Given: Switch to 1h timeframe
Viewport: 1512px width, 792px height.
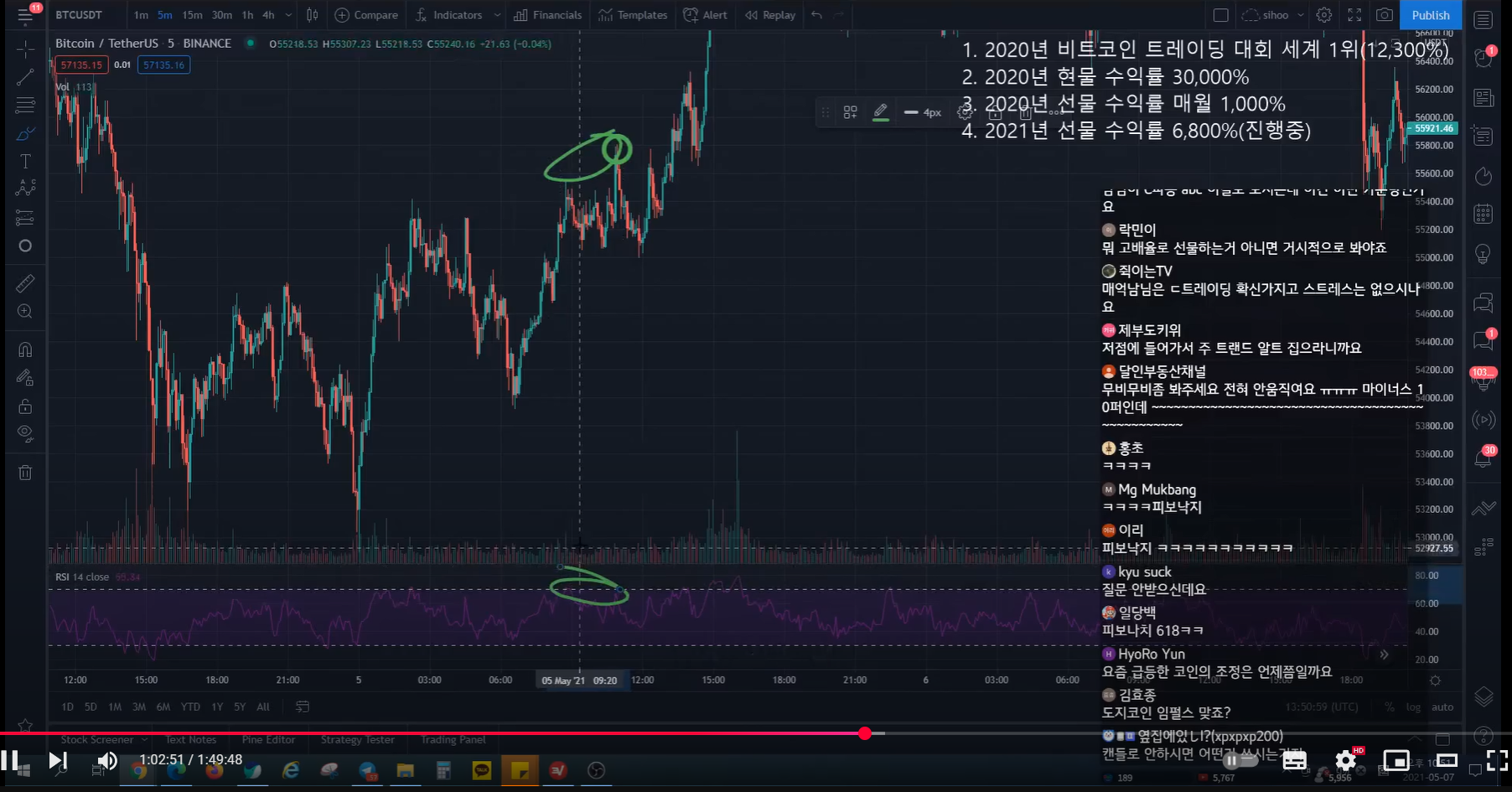Looking at the screenshot, I should pyautogui.click(x=247, y=15).
